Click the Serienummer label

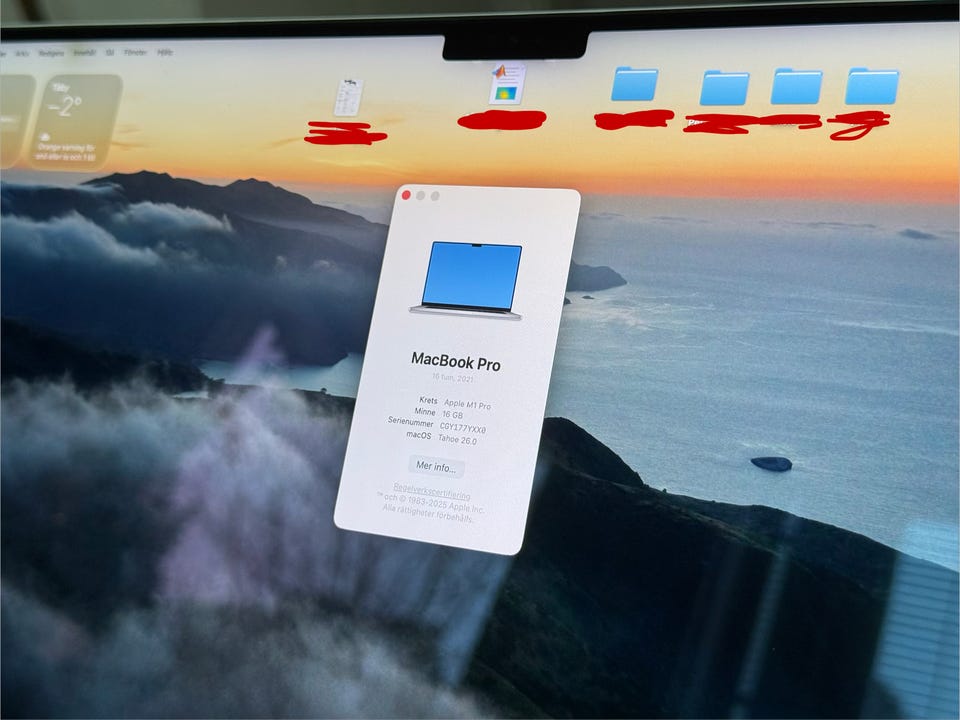tap(410, 422)
